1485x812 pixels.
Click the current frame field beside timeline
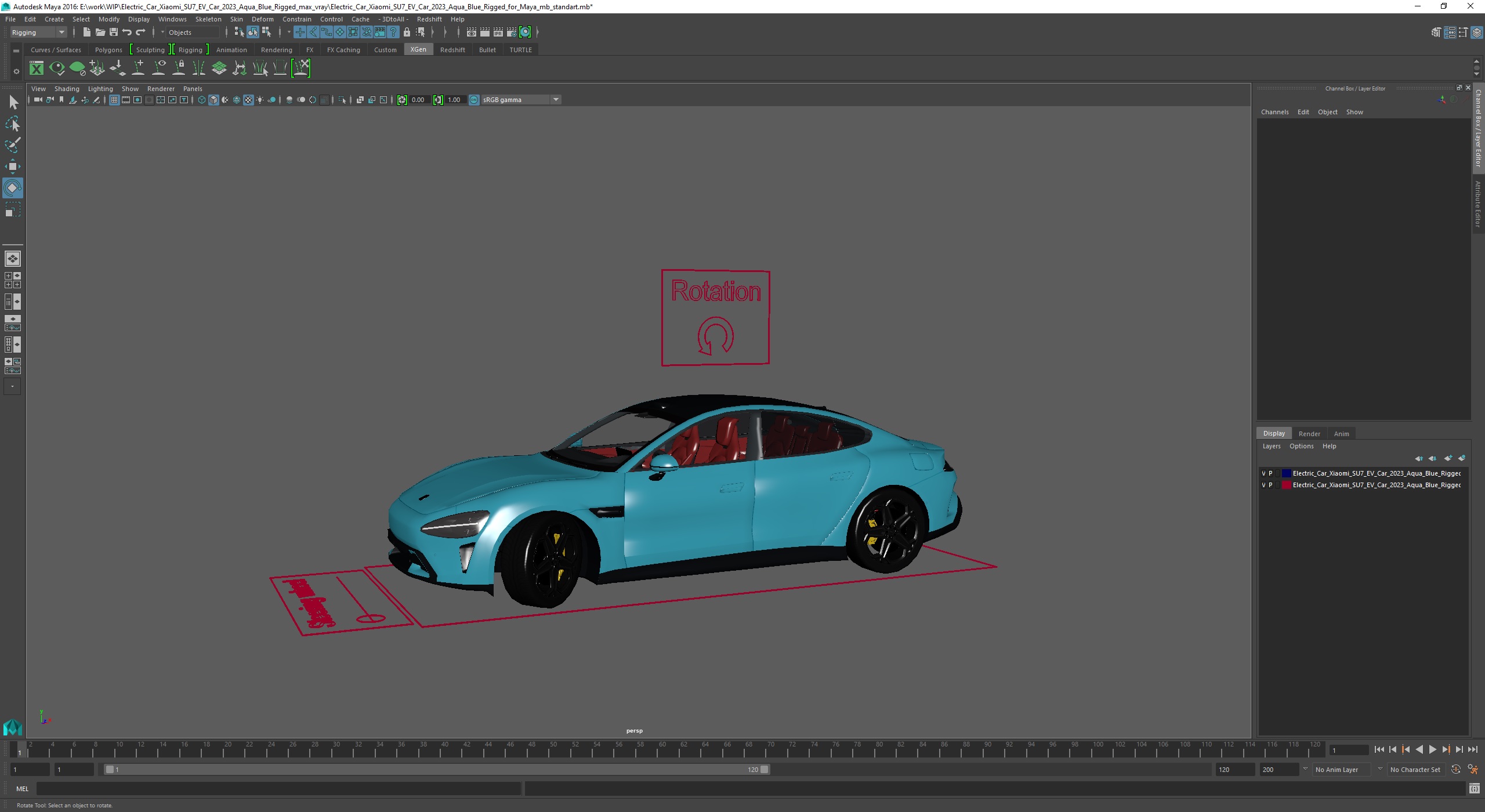[1349, 750]
